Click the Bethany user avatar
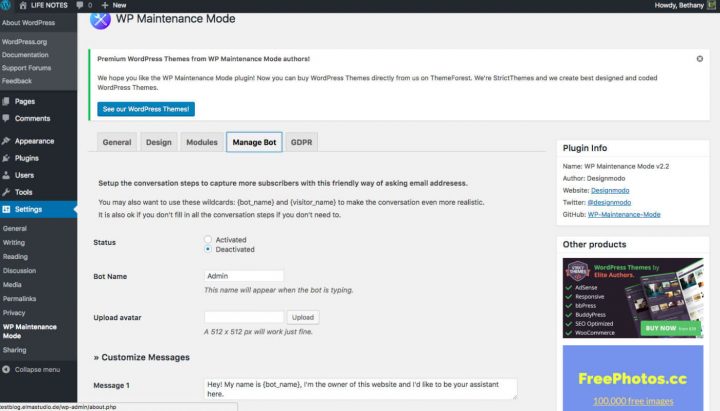This screenshot has width=720, height=411. 712,5
